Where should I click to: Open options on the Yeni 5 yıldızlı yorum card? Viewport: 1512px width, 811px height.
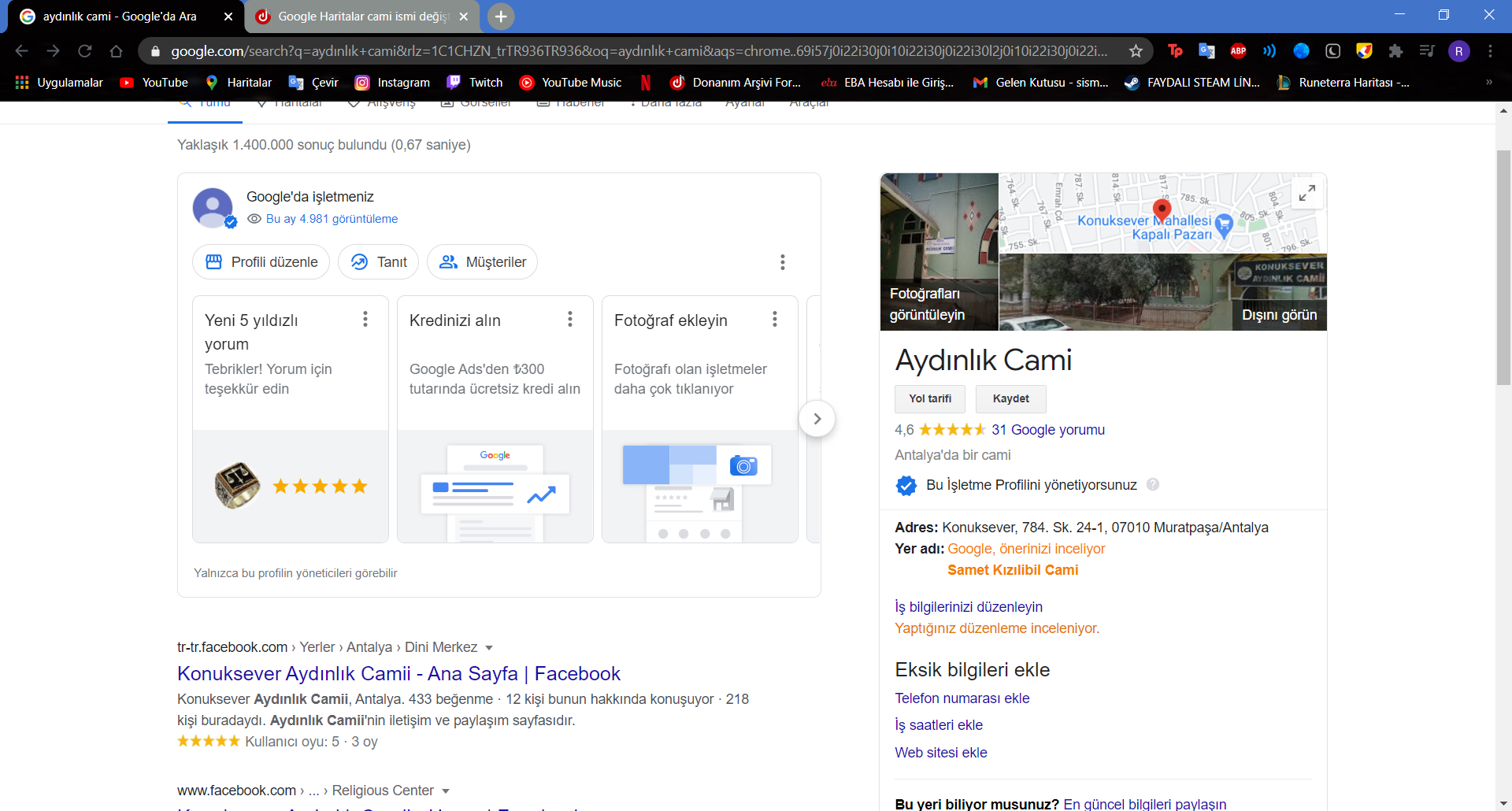365,319
